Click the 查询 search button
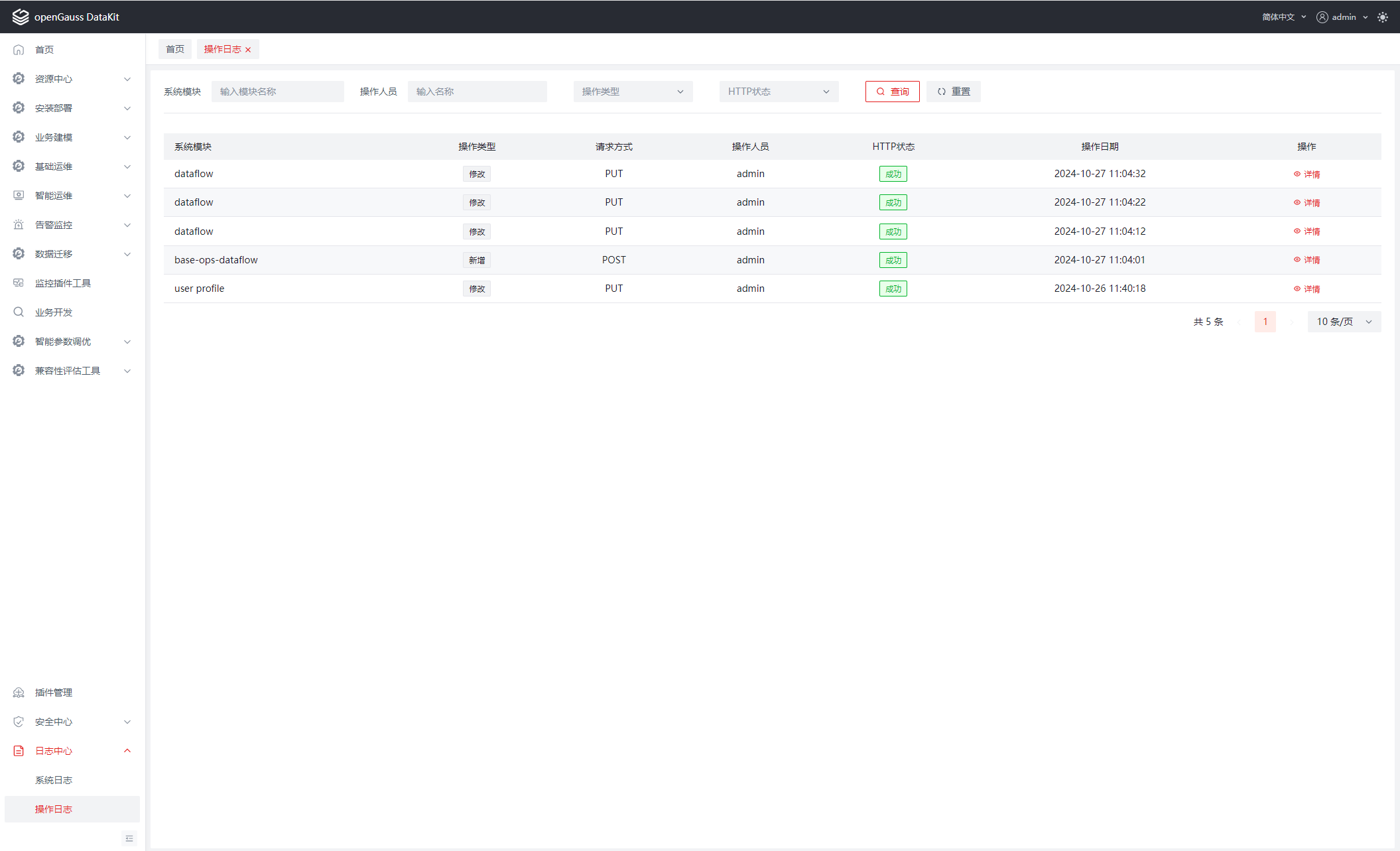The height and width of the screenshot is (851, 1400). coord(892,92)
